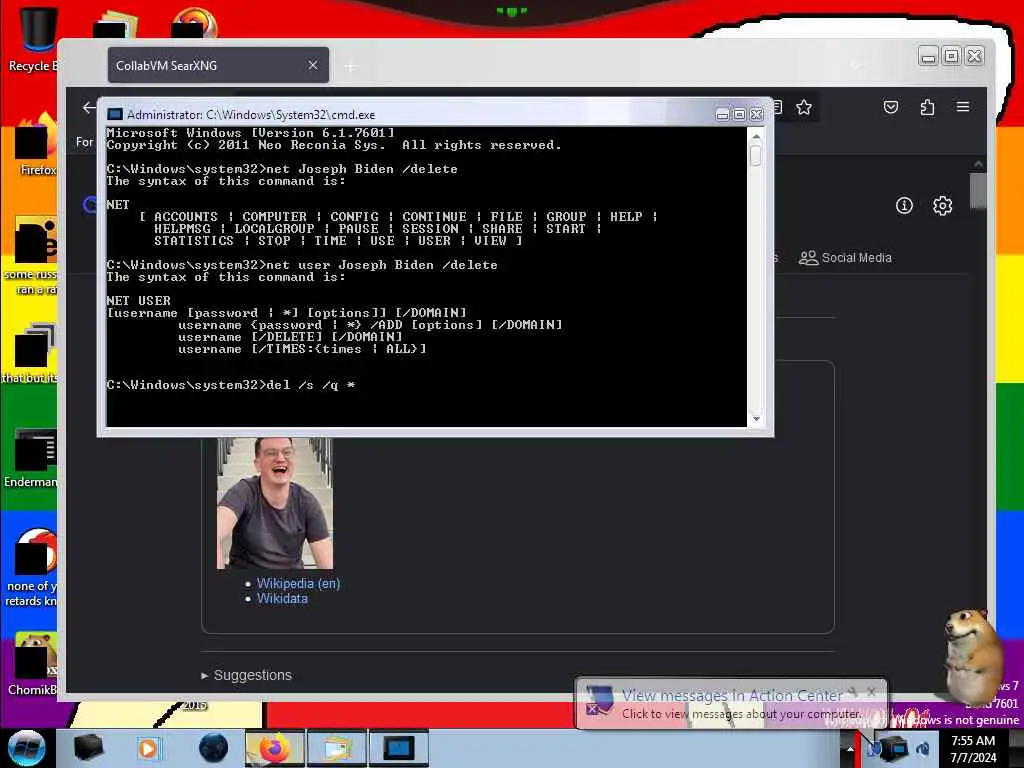Click the SearXNG info circle icon
This screenshot has width=1024, height=768.
point(904,206)
